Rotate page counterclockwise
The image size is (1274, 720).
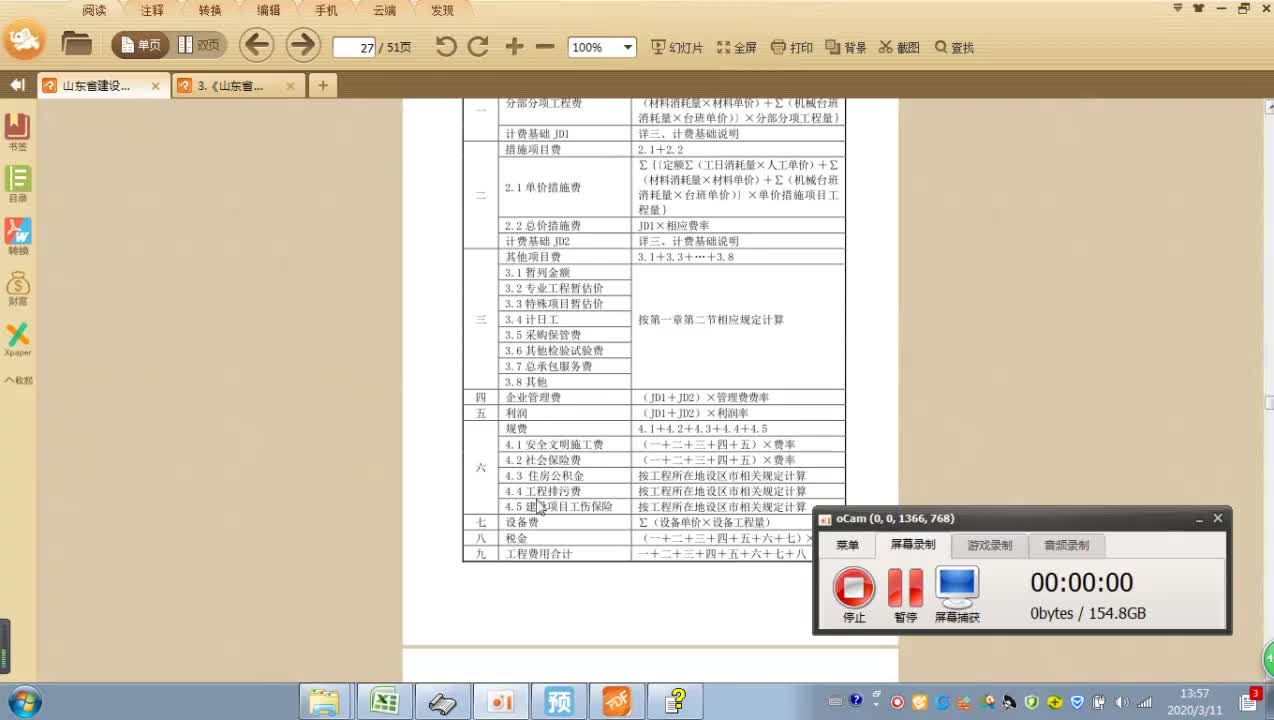point(446,46)
